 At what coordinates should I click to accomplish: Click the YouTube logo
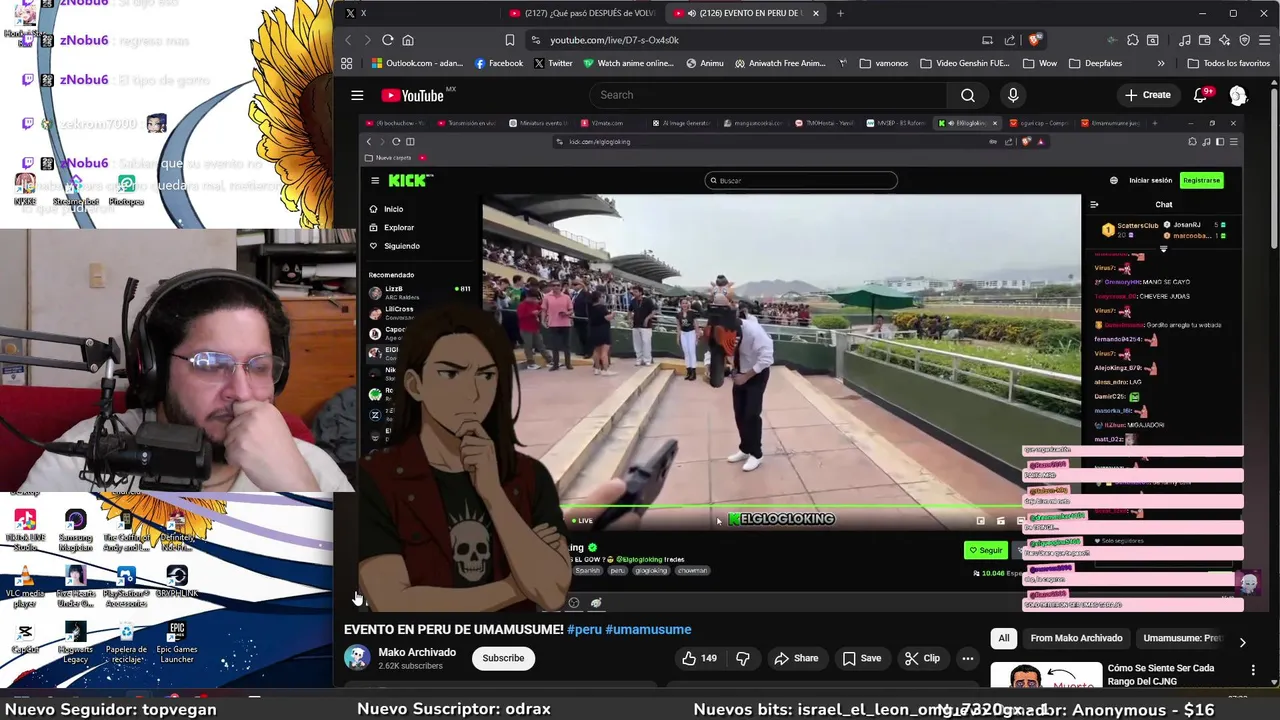(412, 95)
